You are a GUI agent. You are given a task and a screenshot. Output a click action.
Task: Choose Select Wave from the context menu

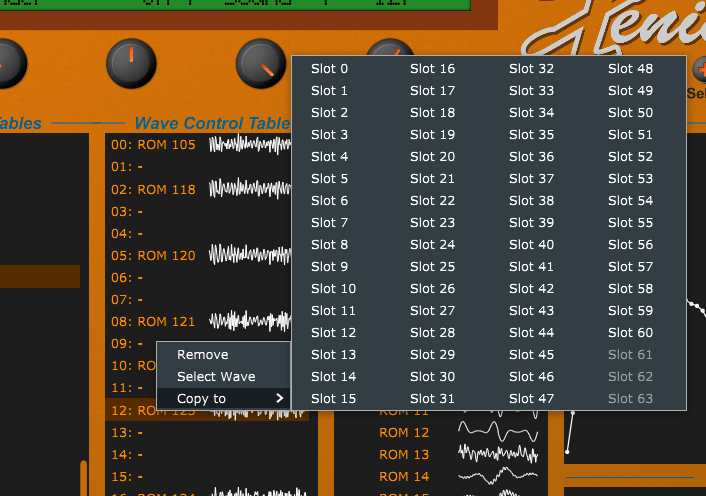[x=216, y=377]
